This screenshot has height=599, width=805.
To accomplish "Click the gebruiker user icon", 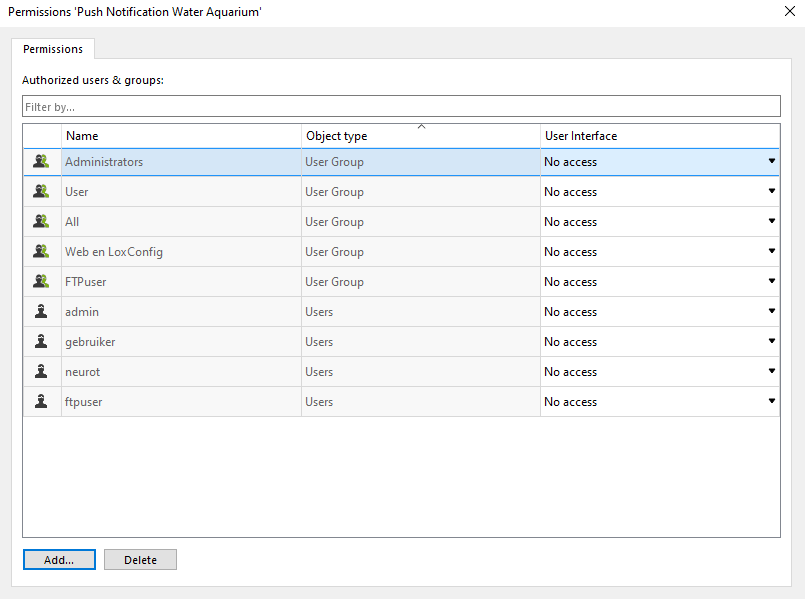I will 41,342.
